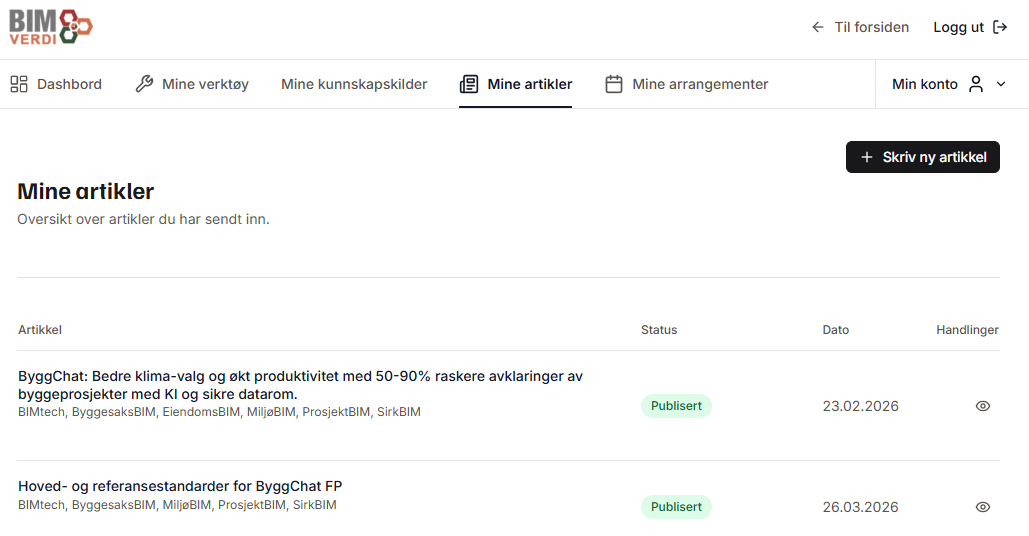Screen dimensions: 1029x536
Task: Click the calendar icon for Mine arrangementer
Action: pos(614,84)
